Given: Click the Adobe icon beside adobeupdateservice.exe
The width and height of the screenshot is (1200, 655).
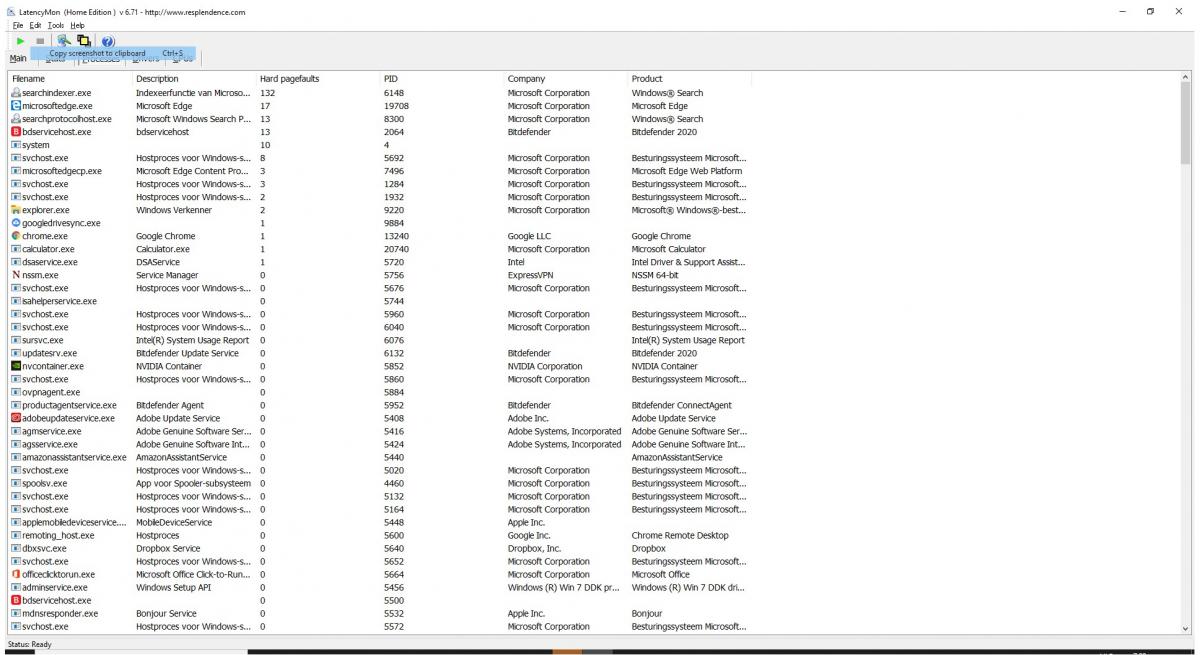Looking at the screenshot, I should tap(16, 418).
